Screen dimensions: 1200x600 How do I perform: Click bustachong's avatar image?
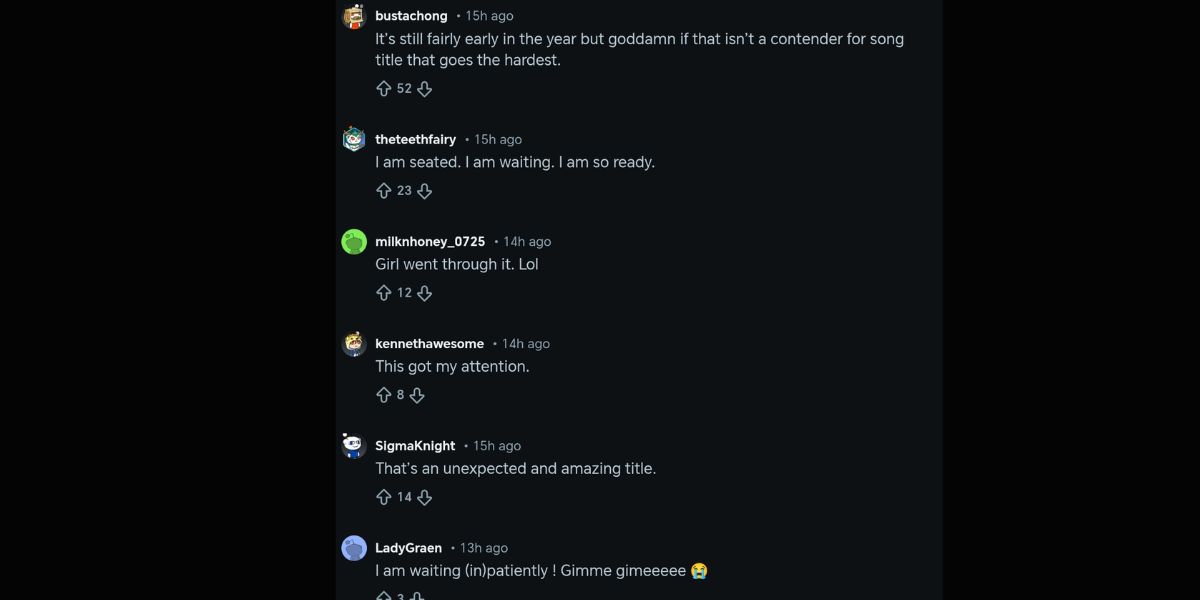click(x=354, y=17)
